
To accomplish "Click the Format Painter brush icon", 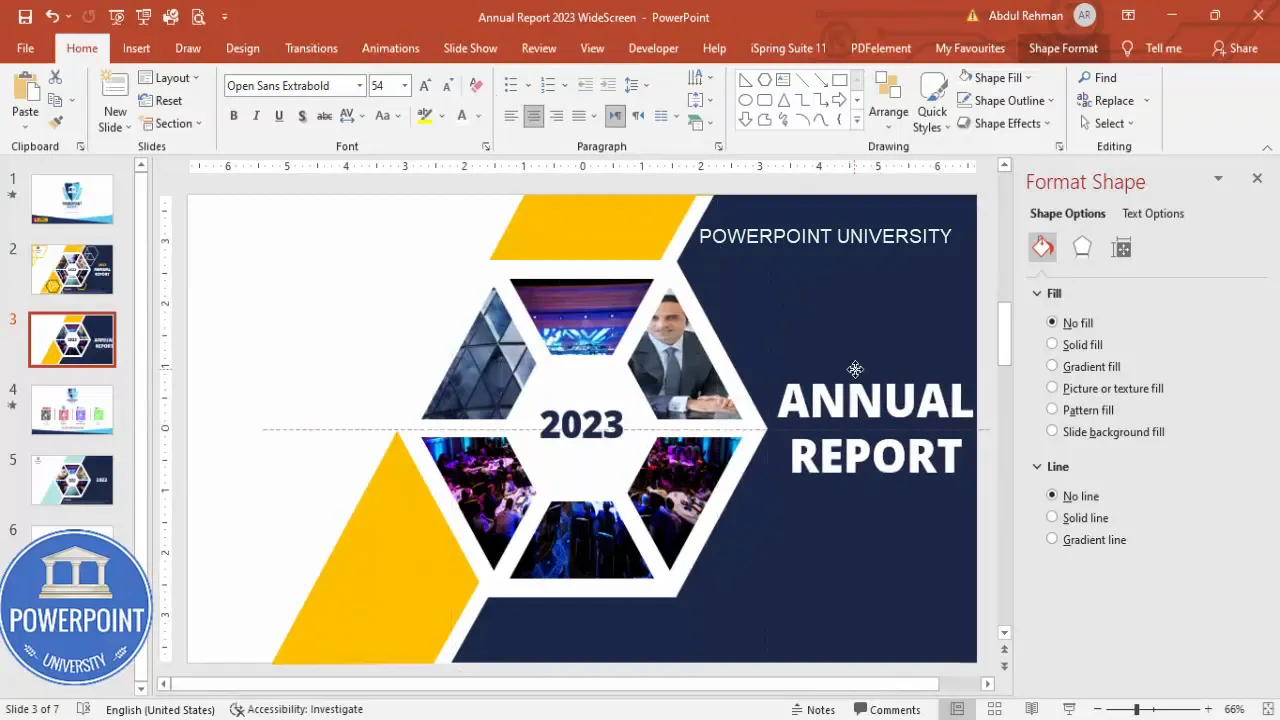I will [55, 122].
